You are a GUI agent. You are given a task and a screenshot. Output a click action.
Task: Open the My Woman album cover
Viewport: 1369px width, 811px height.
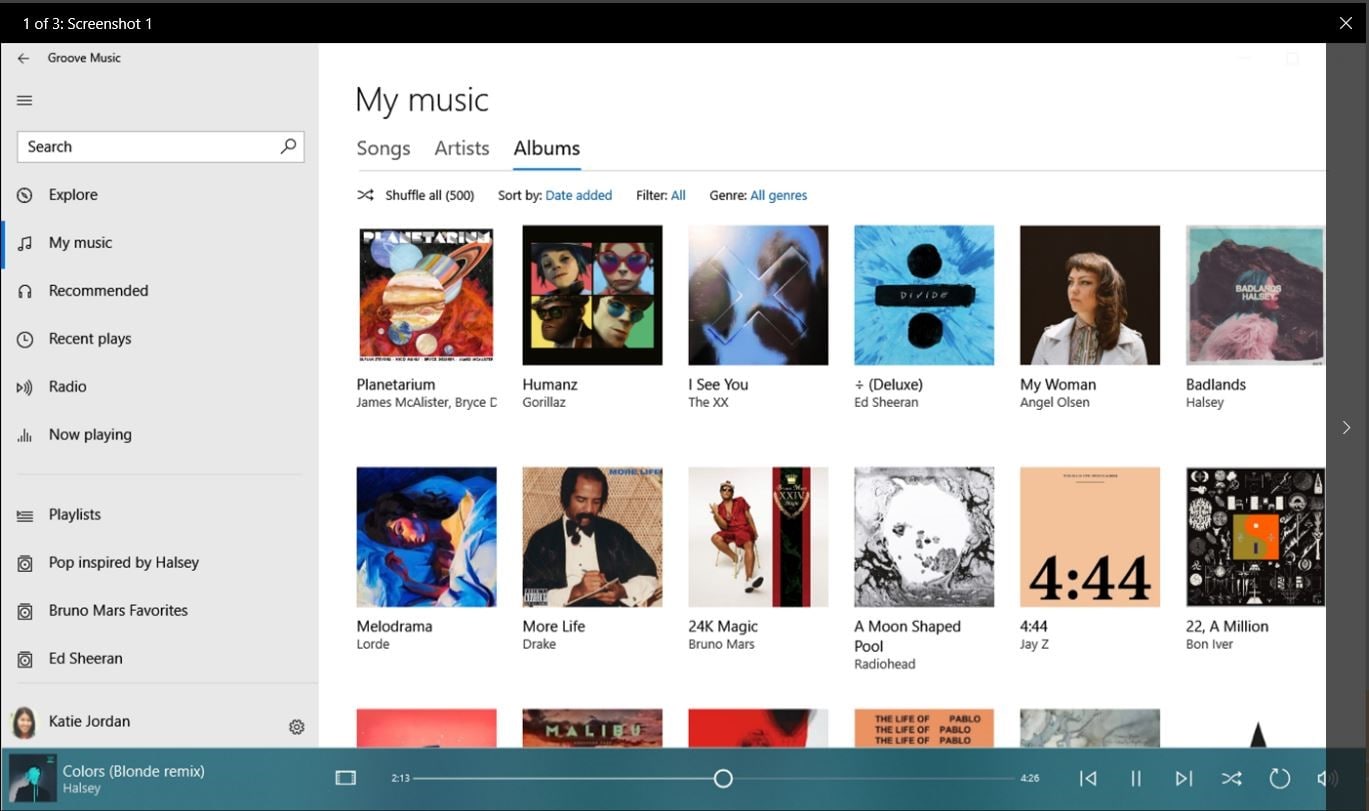click(x=1091, y=295)
